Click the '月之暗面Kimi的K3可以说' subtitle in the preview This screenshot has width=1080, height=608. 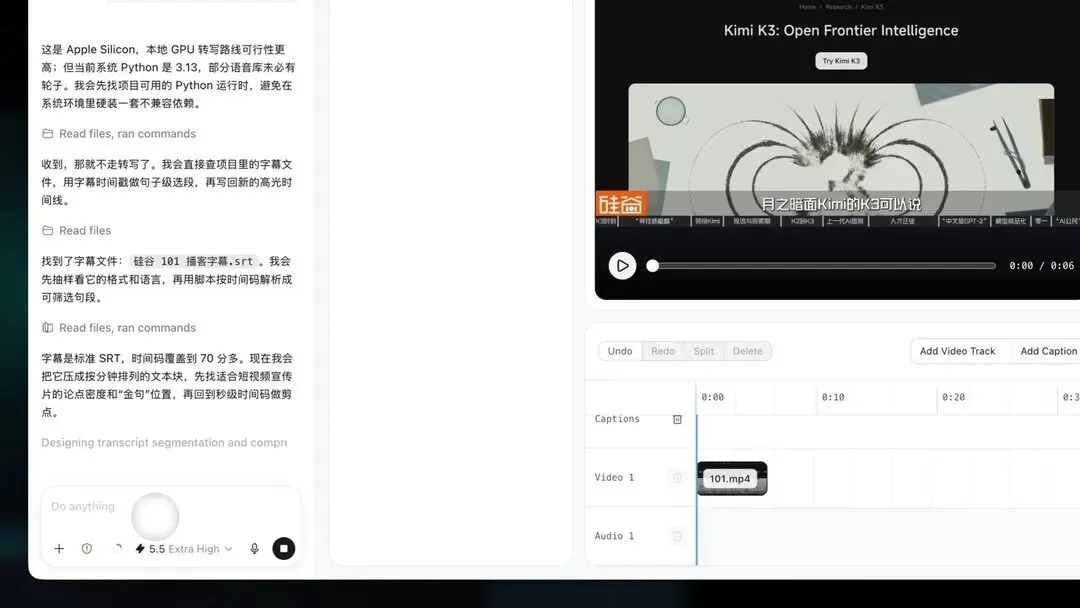click(x=841, y=204)
